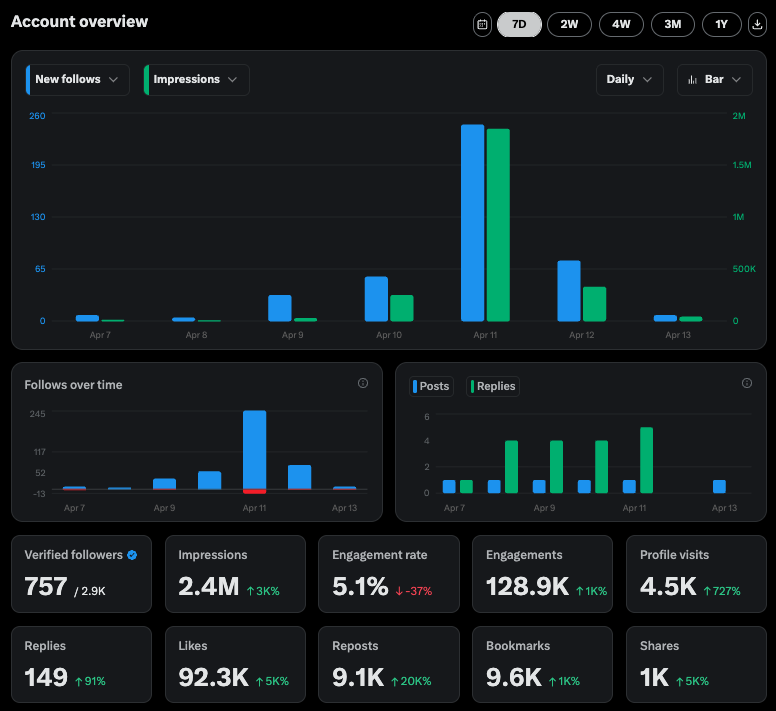Click the Account overview heading

(x=80, y=22)
